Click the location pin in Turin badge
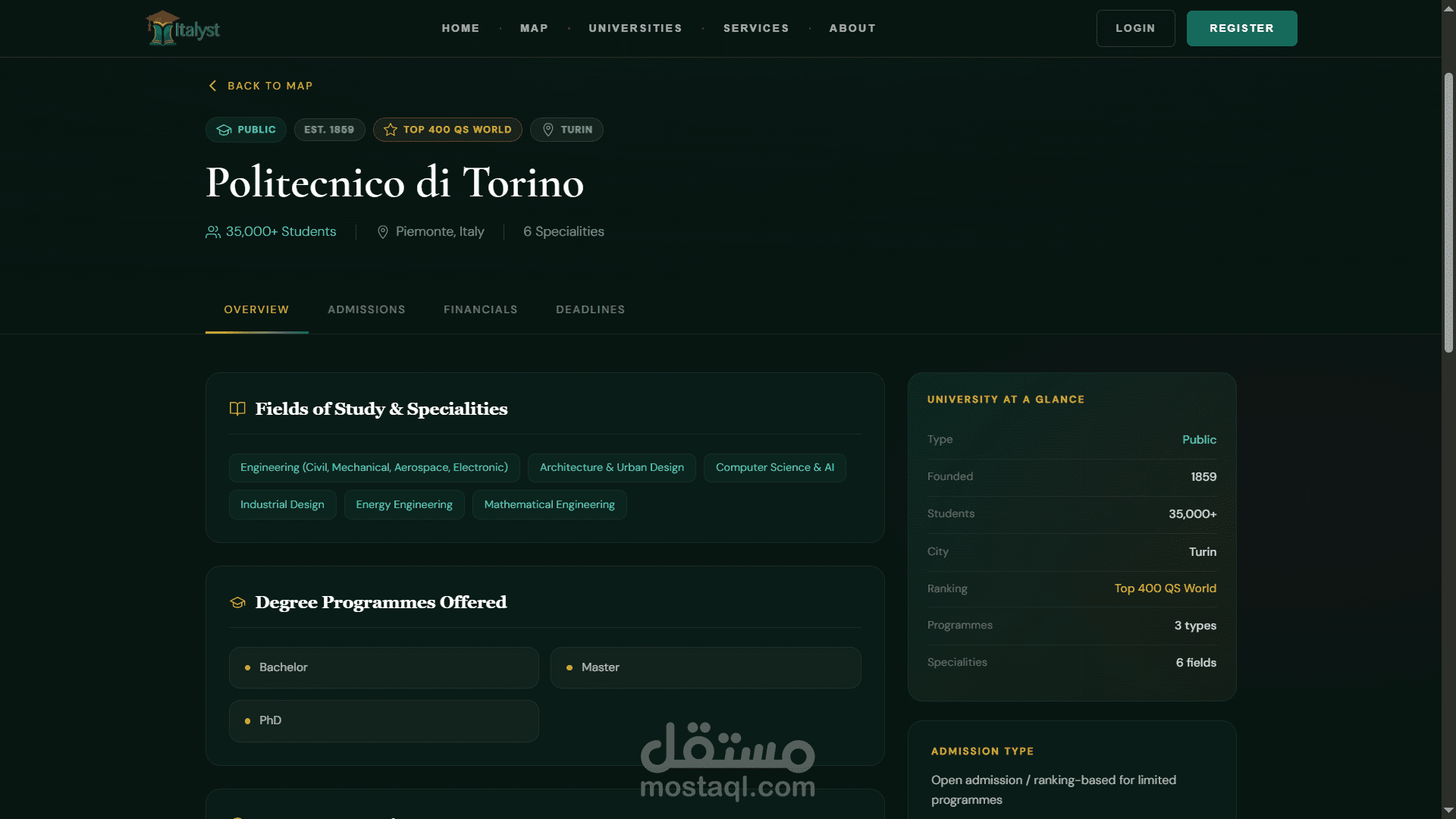Image resolution: width=1456 pixels, height=819 pixels. click(548, 130)
